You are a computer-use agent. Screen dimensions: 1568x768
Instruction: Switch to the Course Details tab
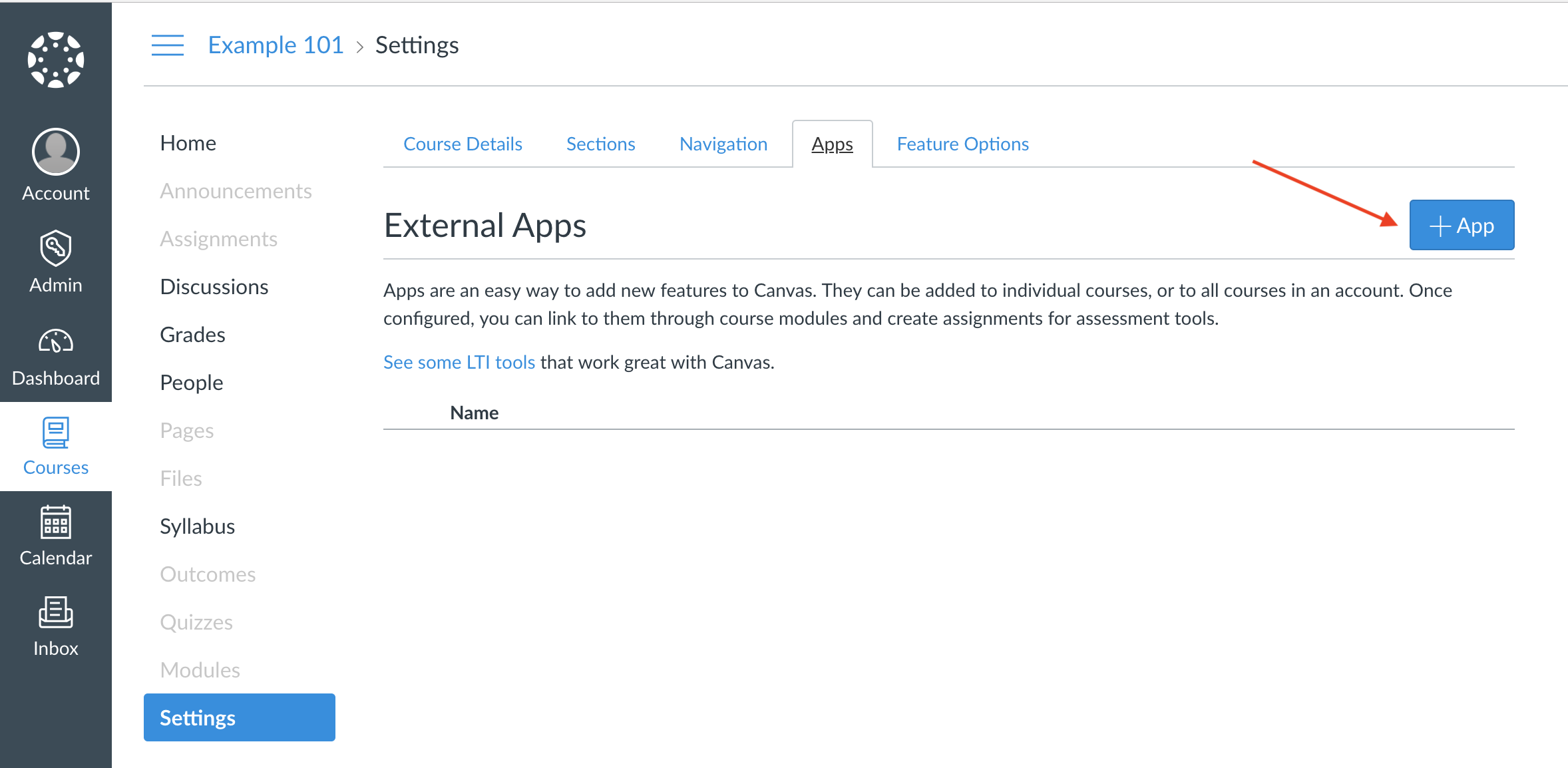tap(462, 144)
